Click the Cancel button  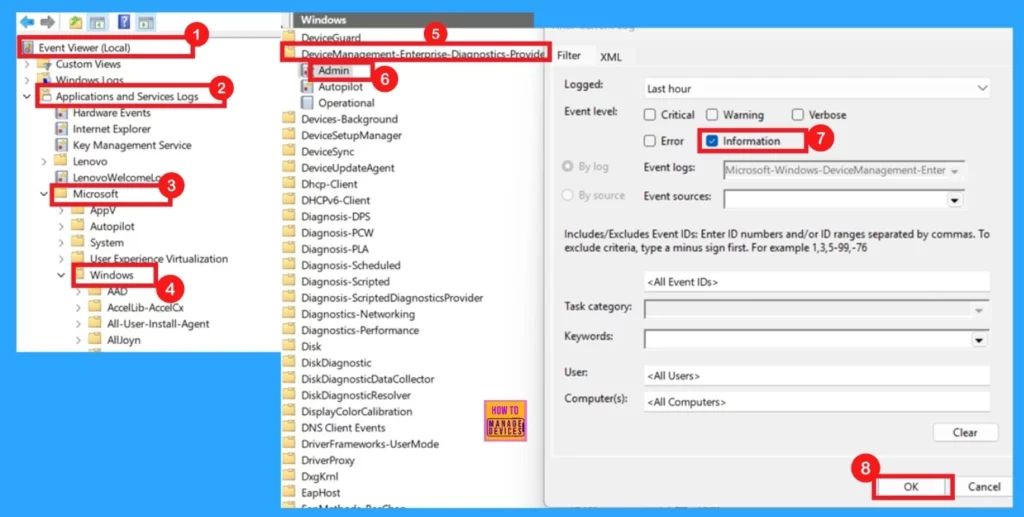[x=984, y=487]
